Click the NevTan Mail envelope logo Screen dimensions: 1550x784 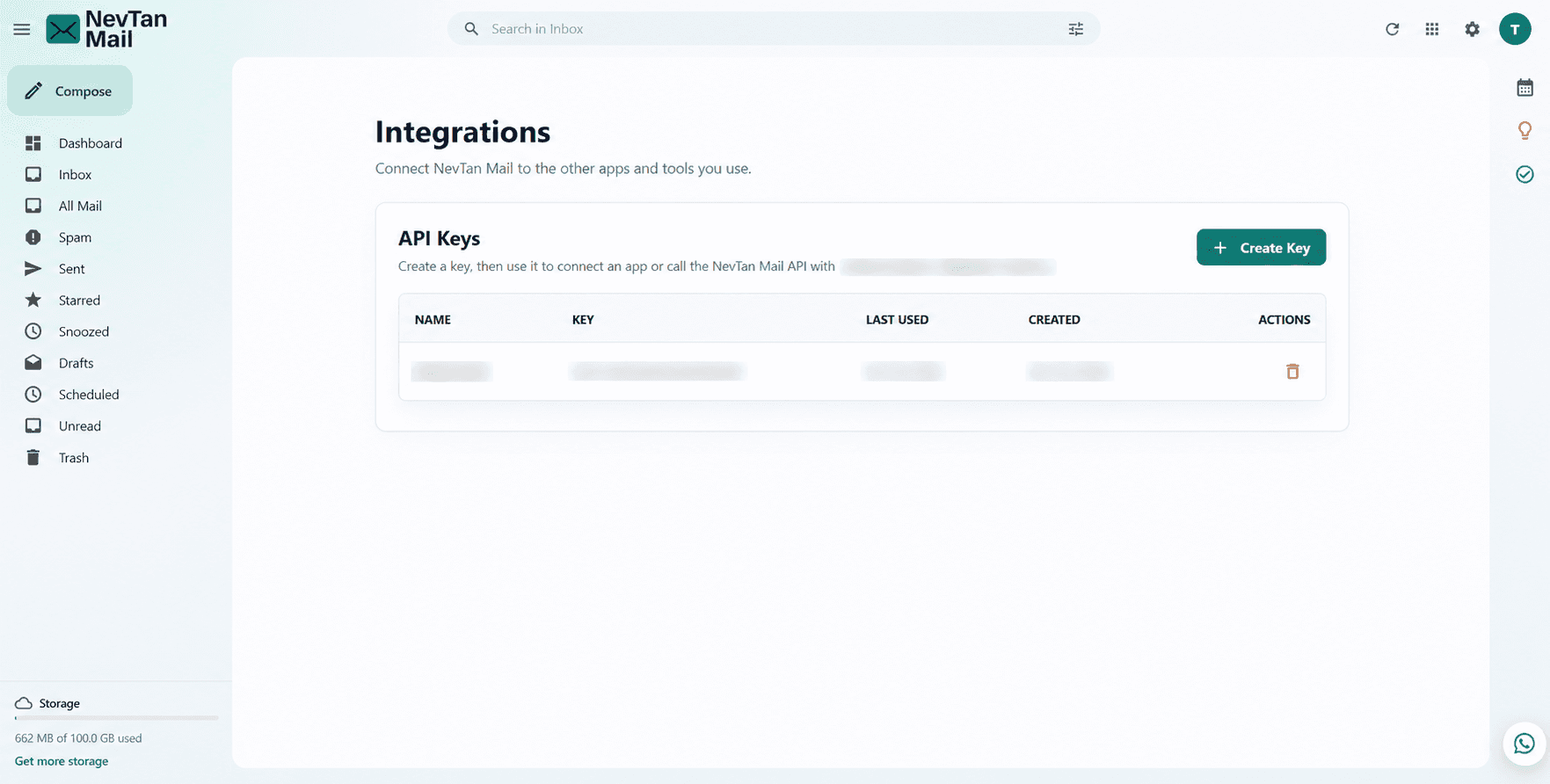[63, 30]
